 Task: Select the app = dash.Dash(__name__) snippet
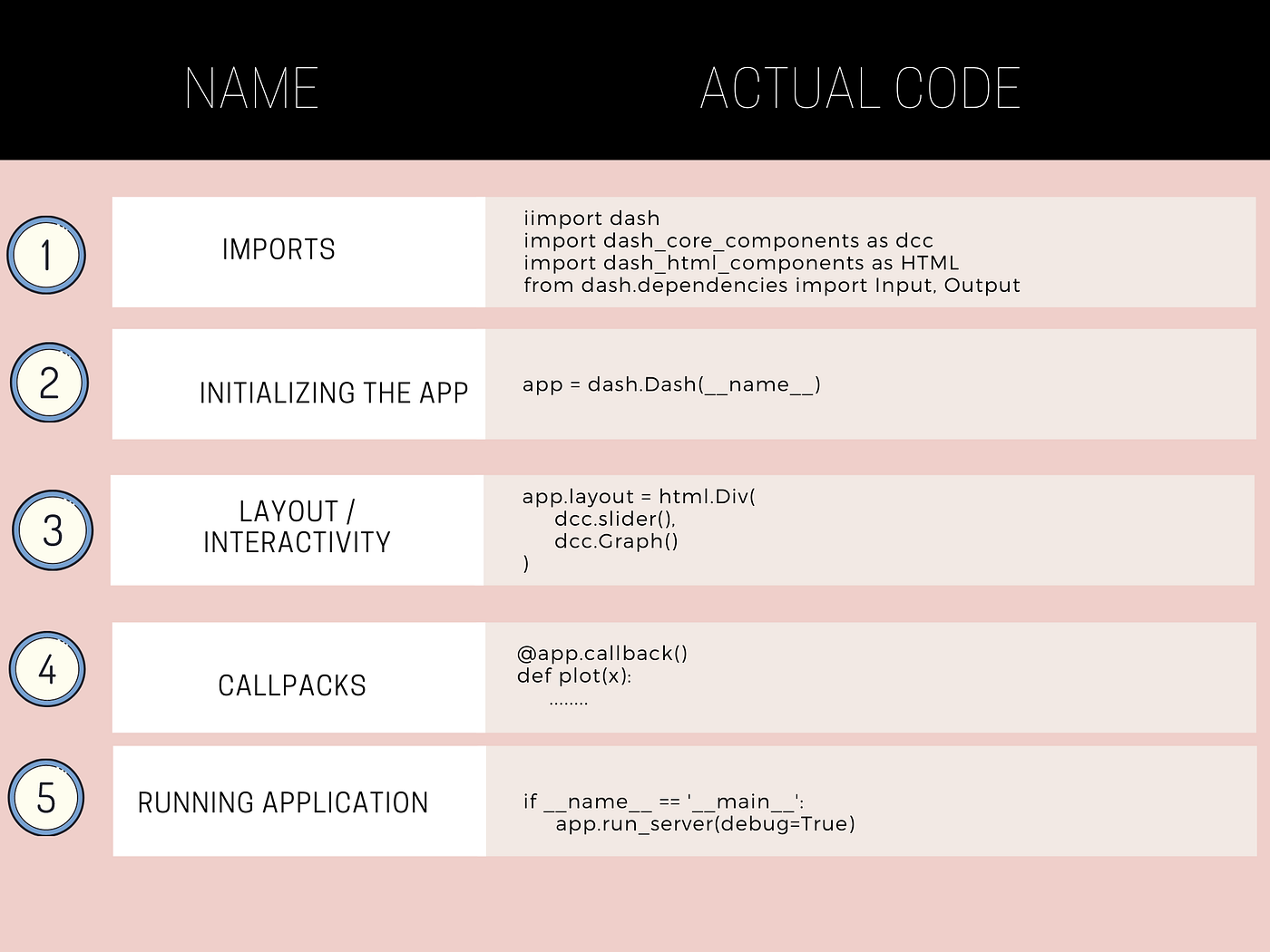tap(671, 384)
